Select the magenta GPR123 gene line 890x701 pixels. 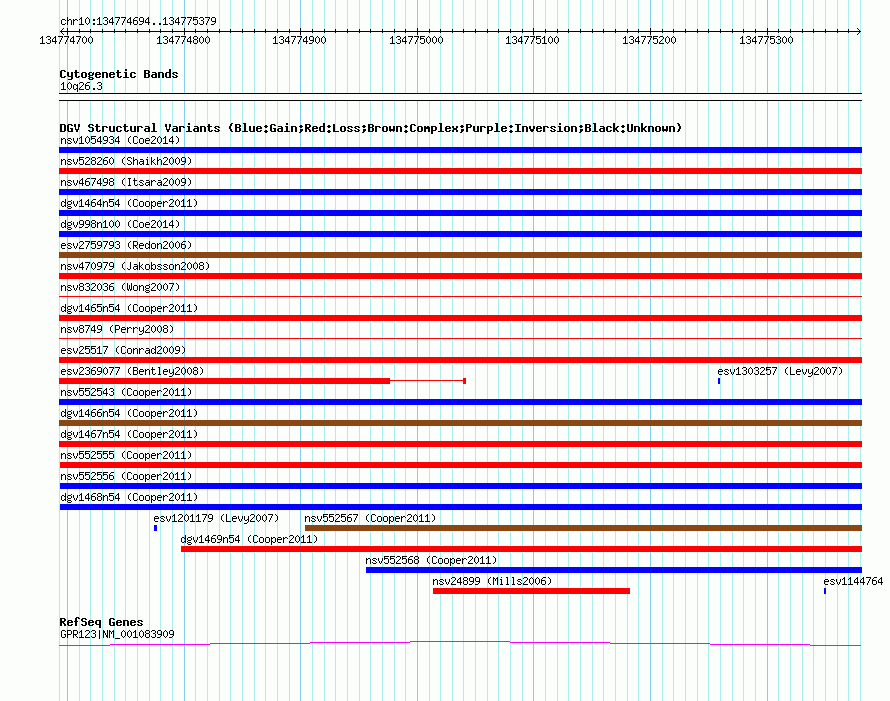(460, 643)
